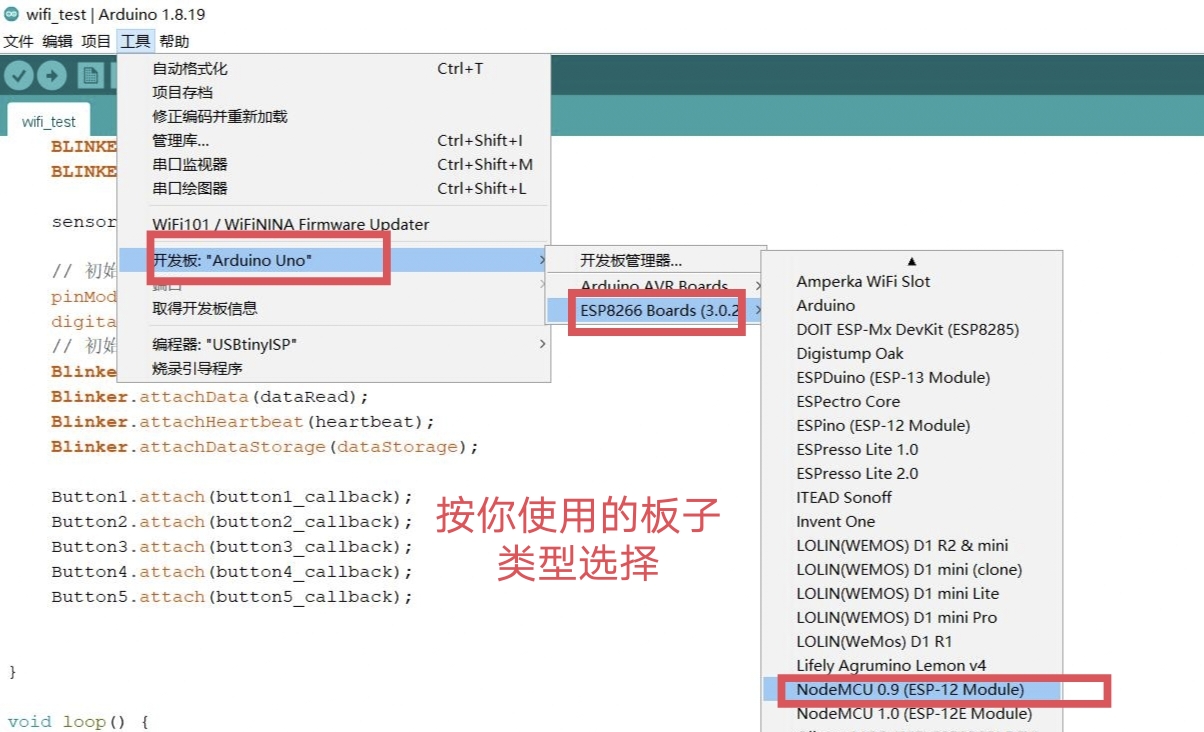Select LOLIN(WEMOS) D1 R2 & mini board
Viewport: 1204px width, 732px height.
coord(911,545)
